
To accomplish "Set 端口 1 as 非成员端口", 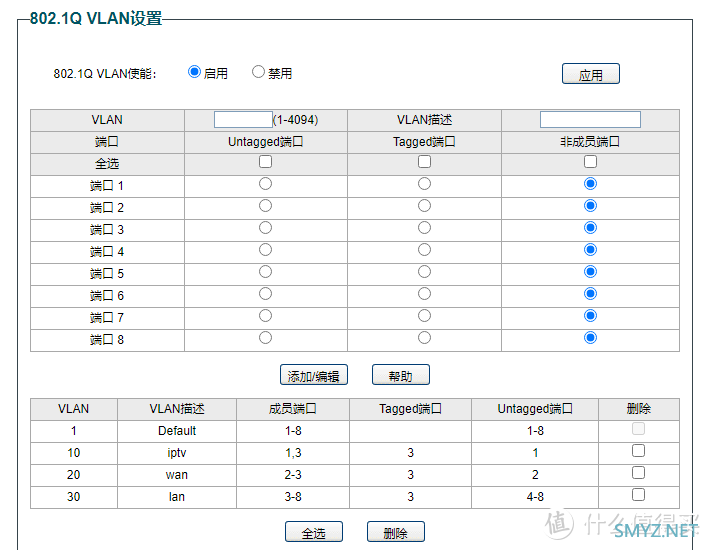I will 590,184.
